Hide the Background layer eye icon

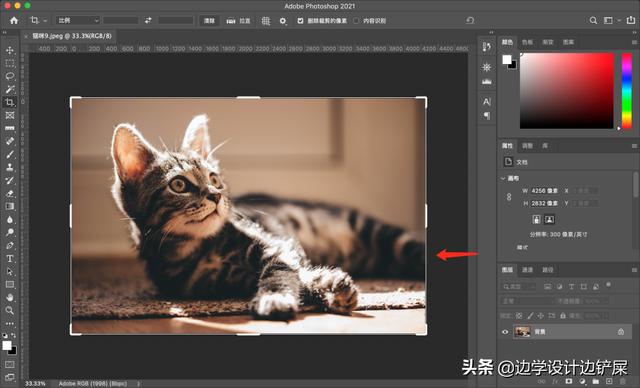505,332
